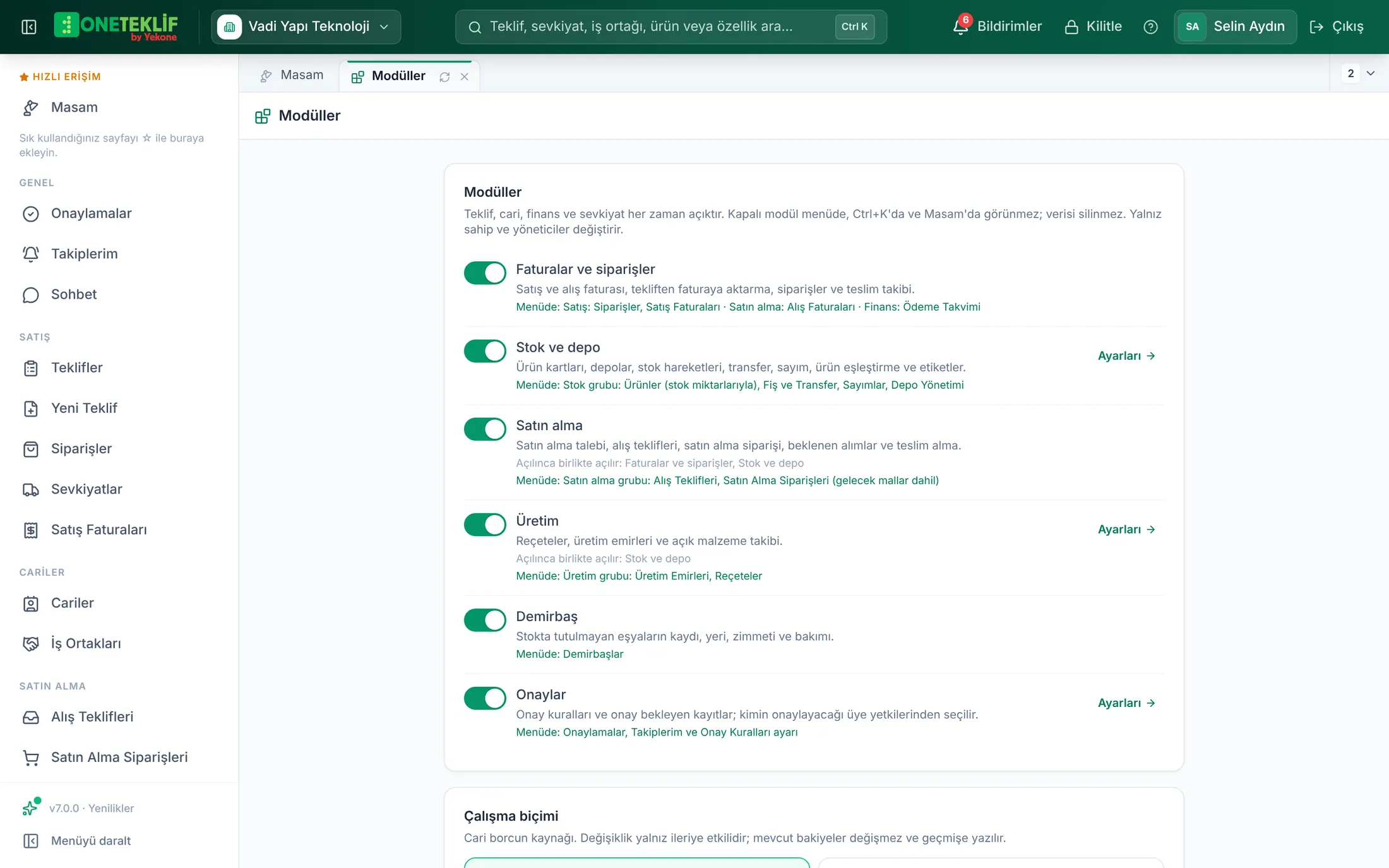Image resolution: width=1389 pixels, height=868 pixels.
Task: Toggle the Stok ve depo module
Action: [x=485, y=351]
